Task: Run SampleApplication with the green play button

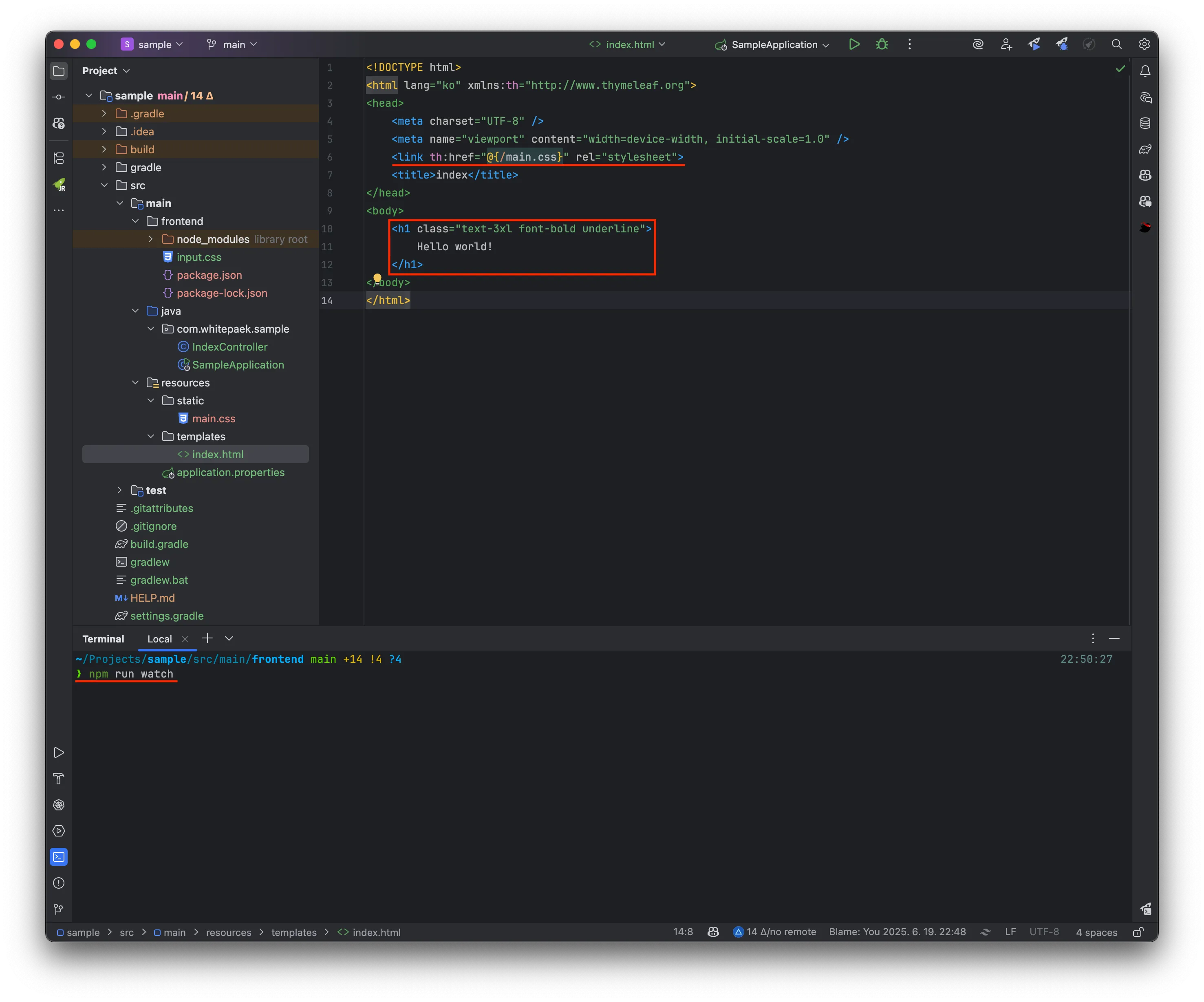Action: click(x=854, y=44)
